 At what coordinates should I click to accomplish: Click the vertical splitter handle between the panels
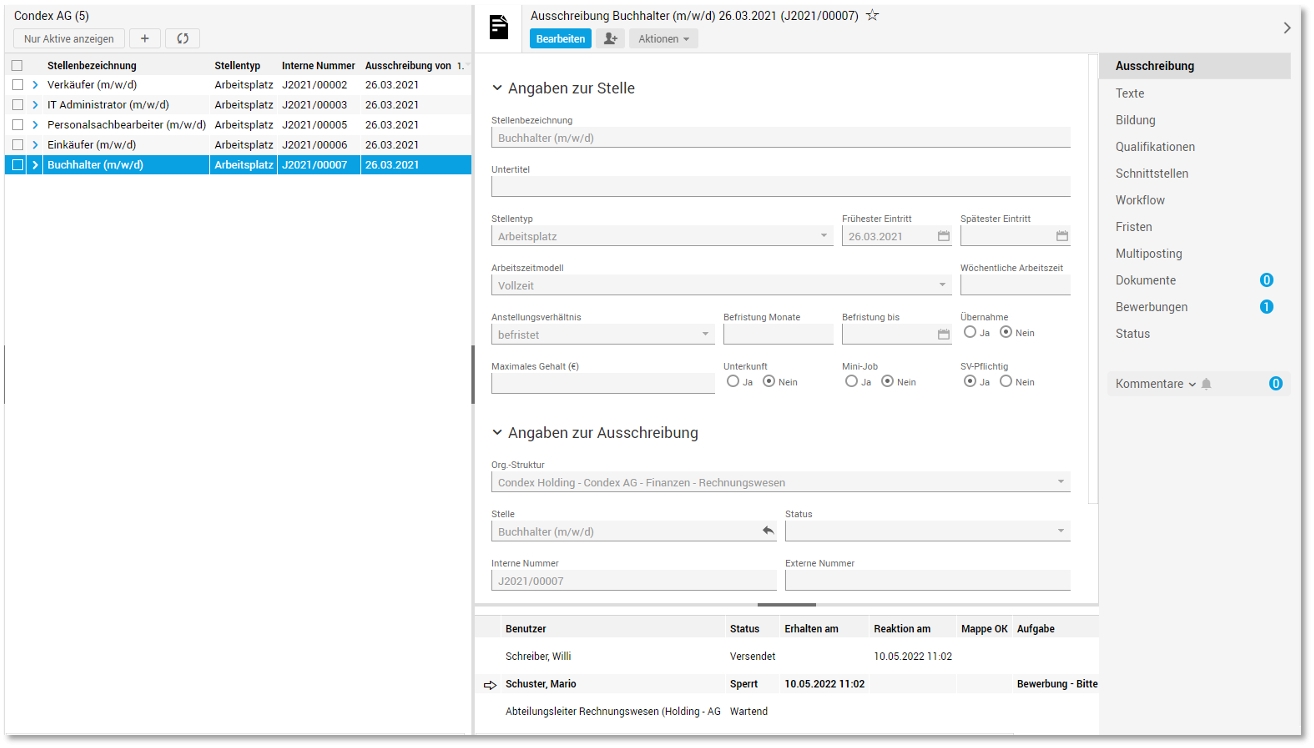(473, 375)
